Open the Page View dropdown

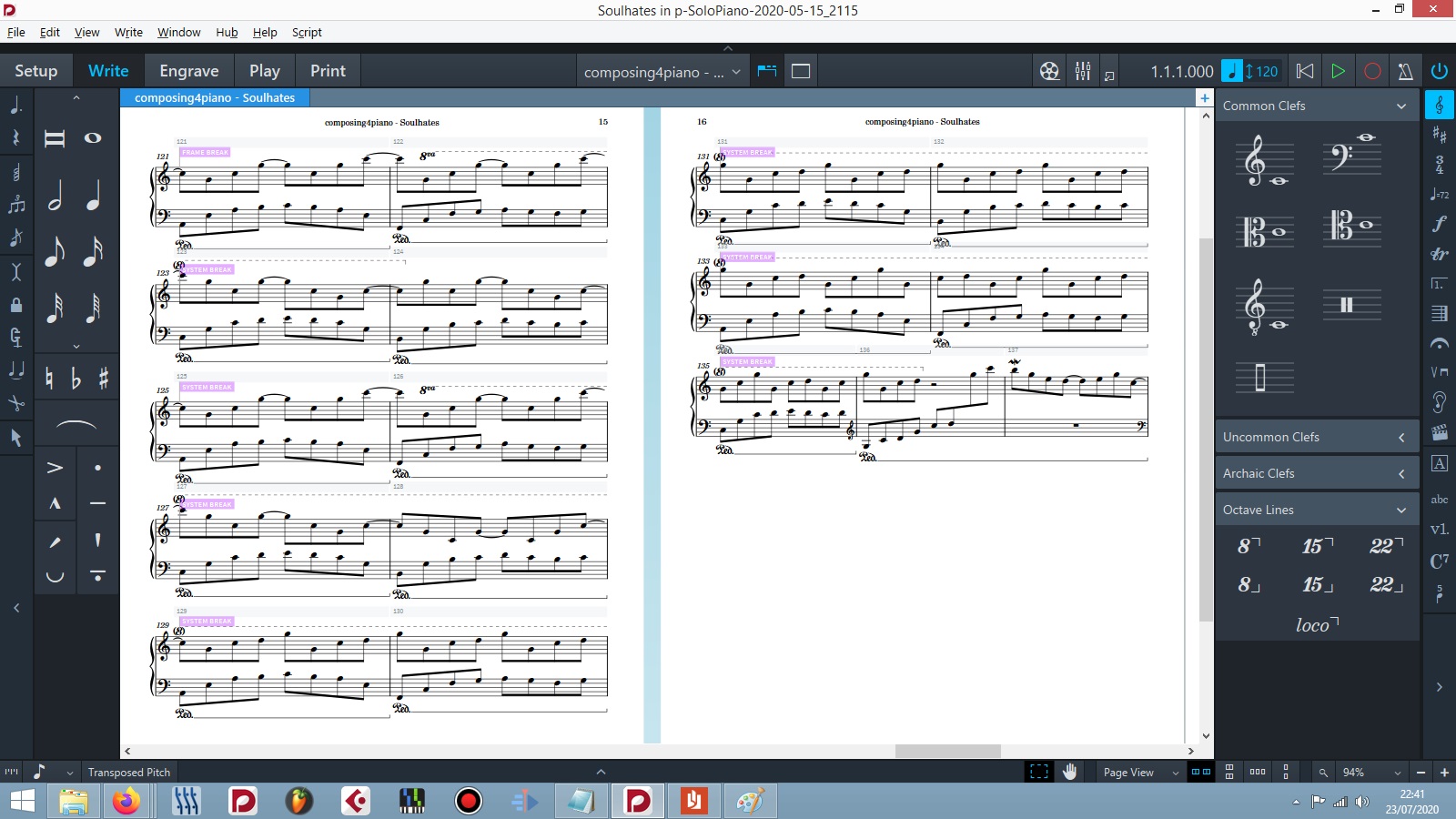click(x=1140, y=773)
